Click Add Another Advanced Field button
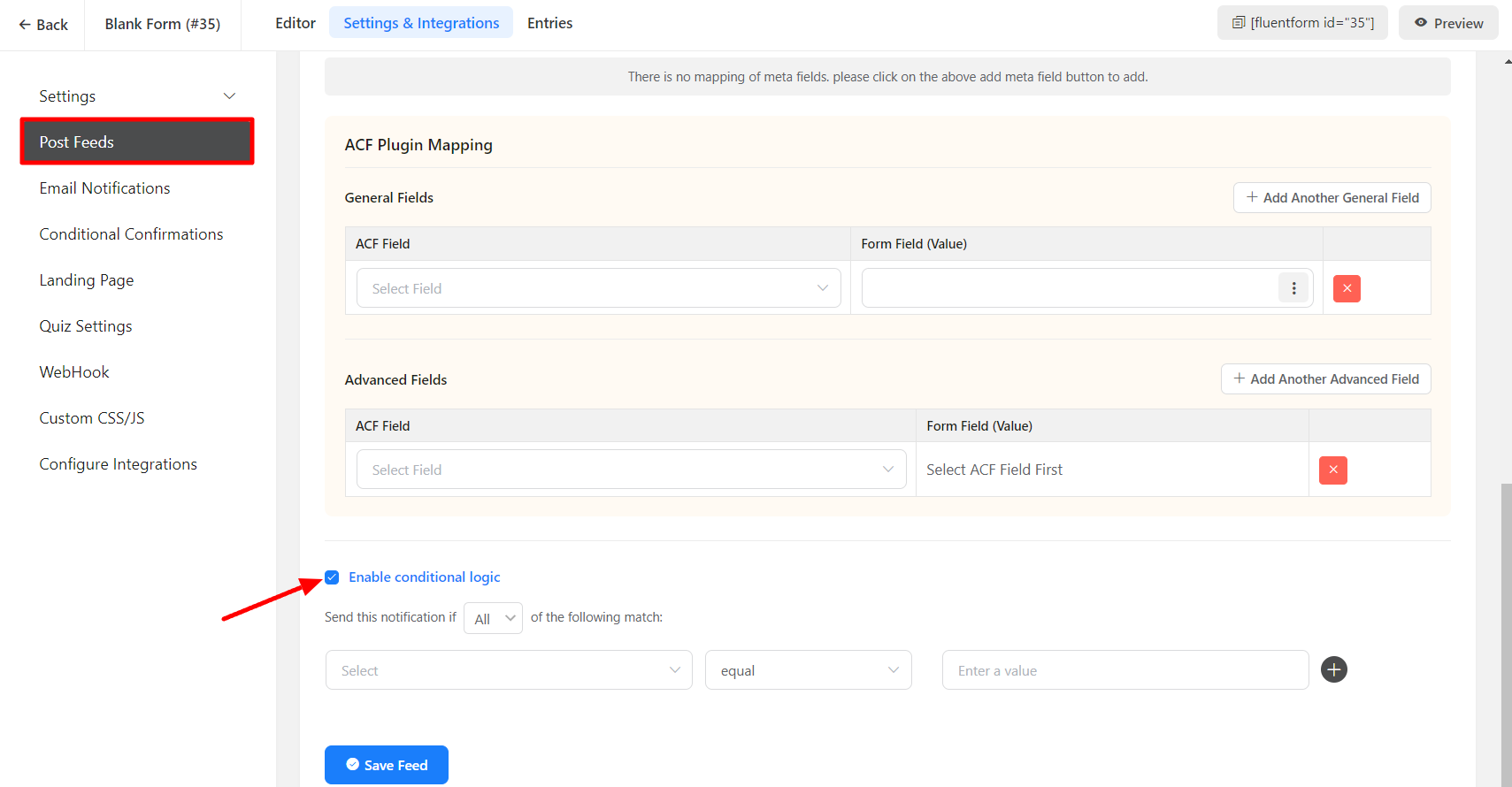Image resolution: width=1512 pixels, height=787 pixels. 1325,379
